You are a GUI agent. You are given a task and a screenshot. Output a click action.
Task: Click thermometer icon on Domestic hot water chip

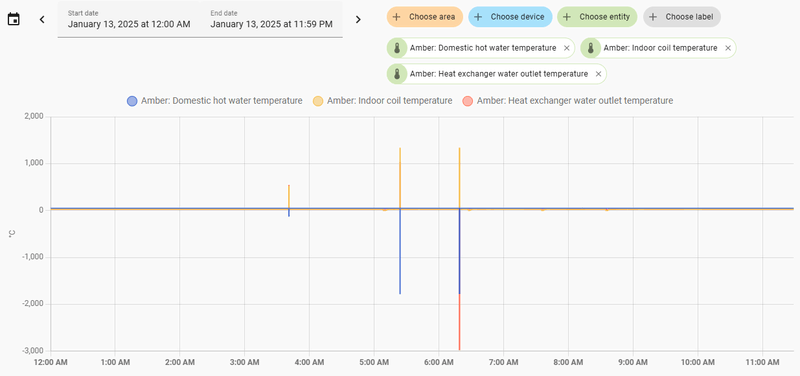pos(396,48)
